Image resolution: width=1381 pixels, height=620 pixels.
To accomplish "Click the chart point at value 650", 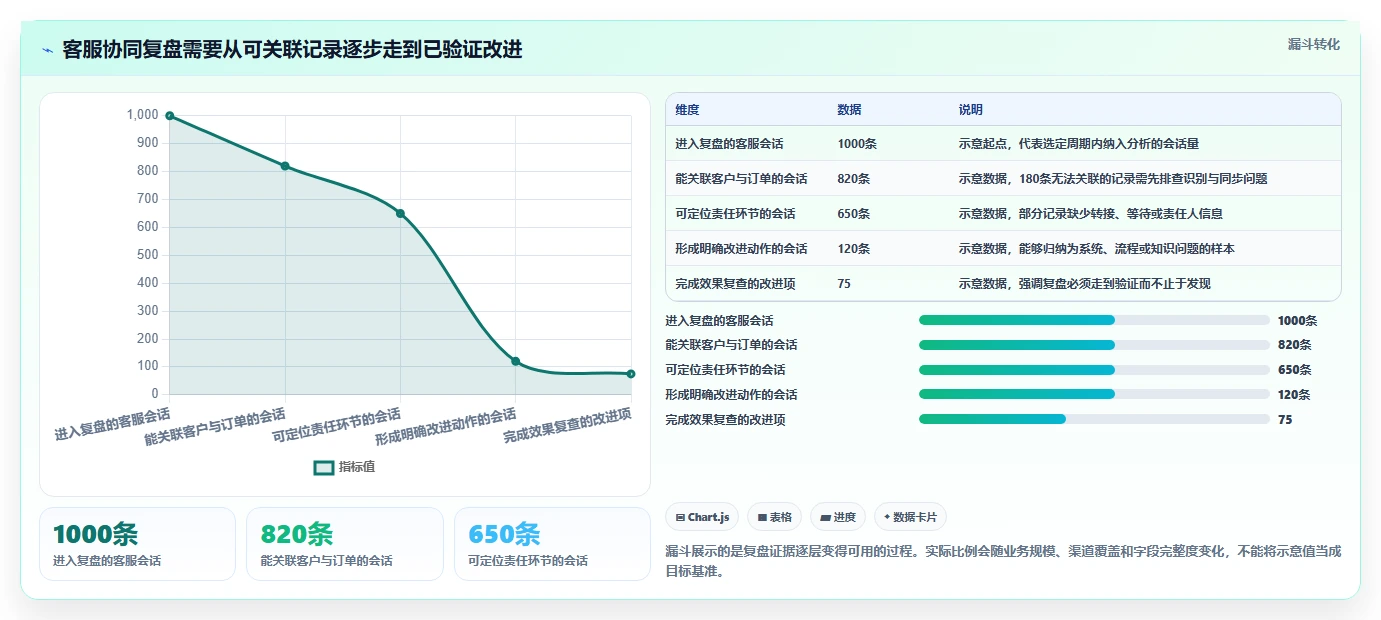I will click(x=400, y=213).
